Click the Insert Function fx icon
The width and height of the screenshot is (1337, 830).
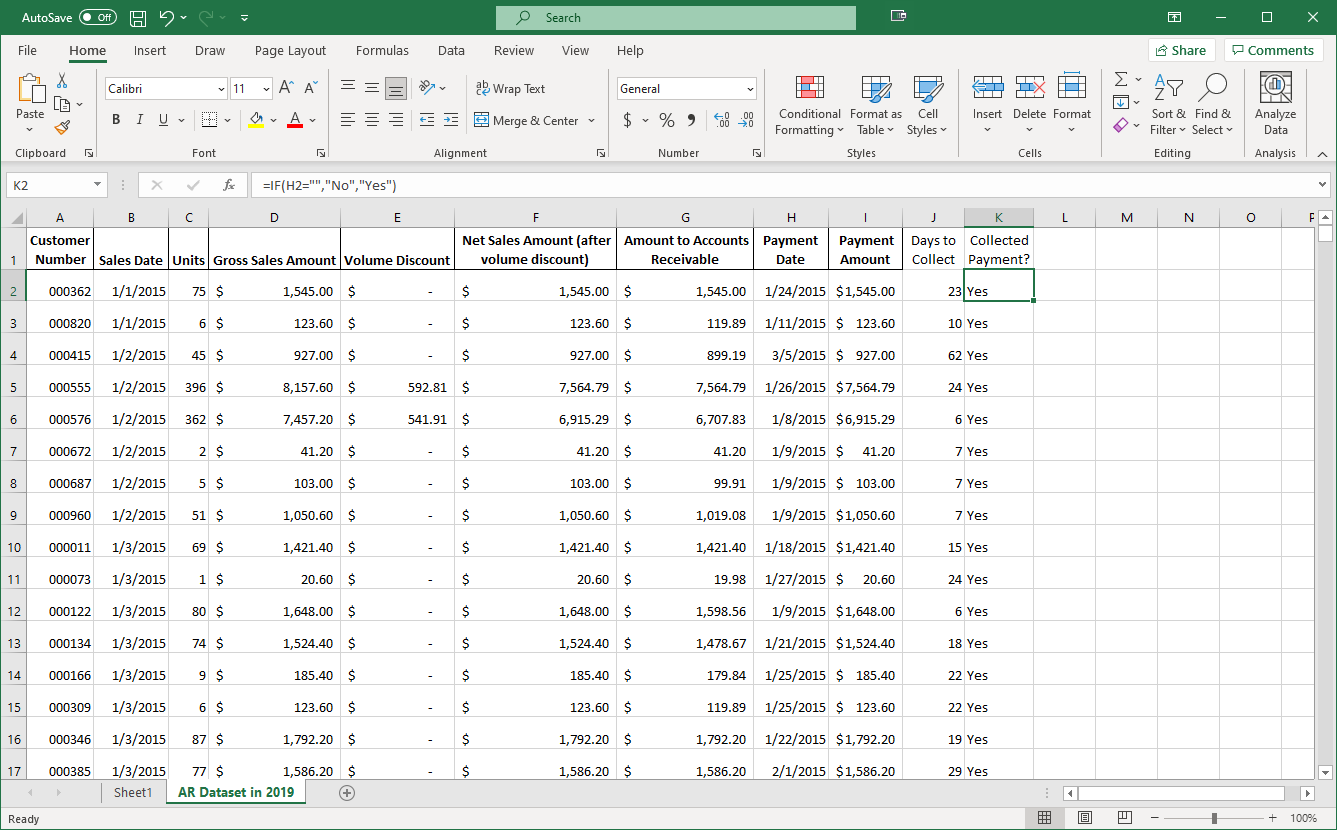[229, 185]
